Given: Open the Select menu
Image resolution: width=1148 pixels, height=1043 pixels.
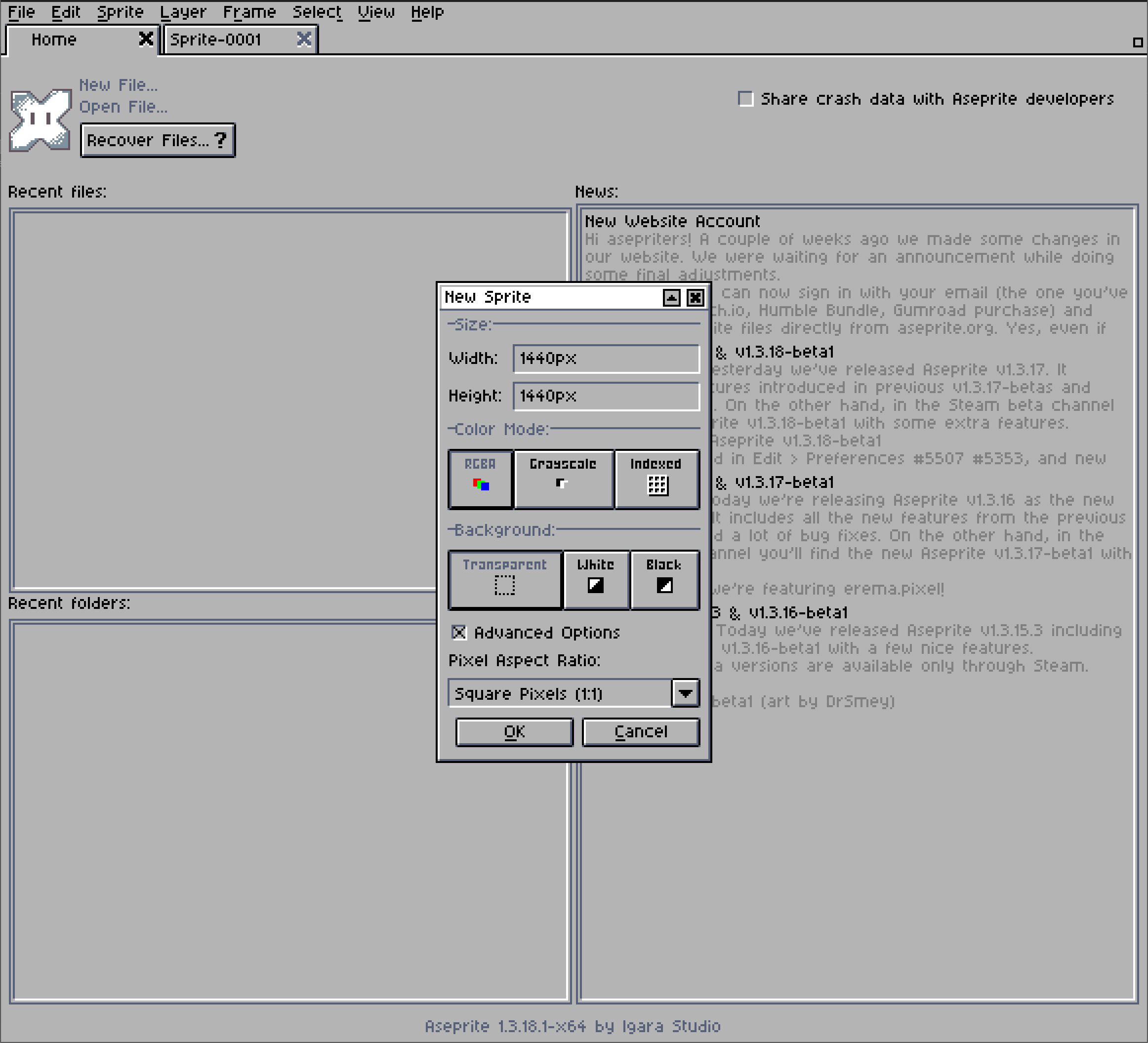Looking at the screenshot, I should (317, 12).
